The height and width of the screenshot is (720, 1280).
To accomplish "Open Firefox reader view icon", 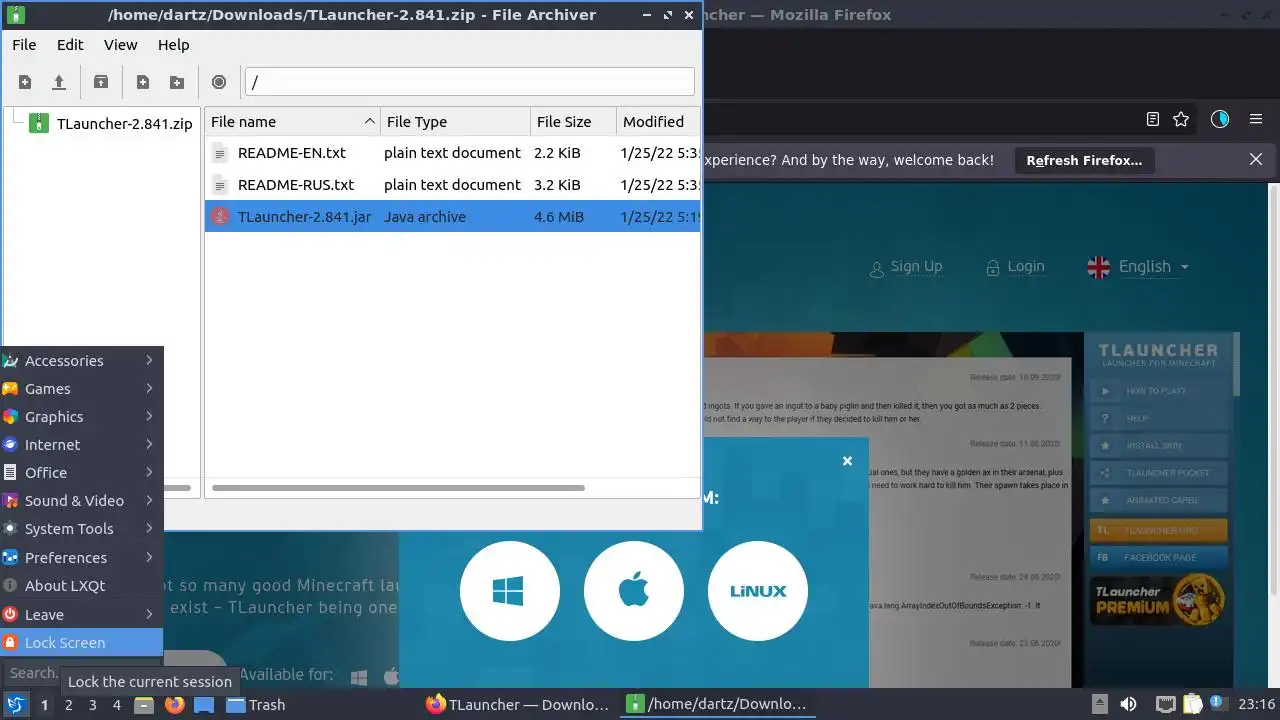I will (x=1153, y=119).
